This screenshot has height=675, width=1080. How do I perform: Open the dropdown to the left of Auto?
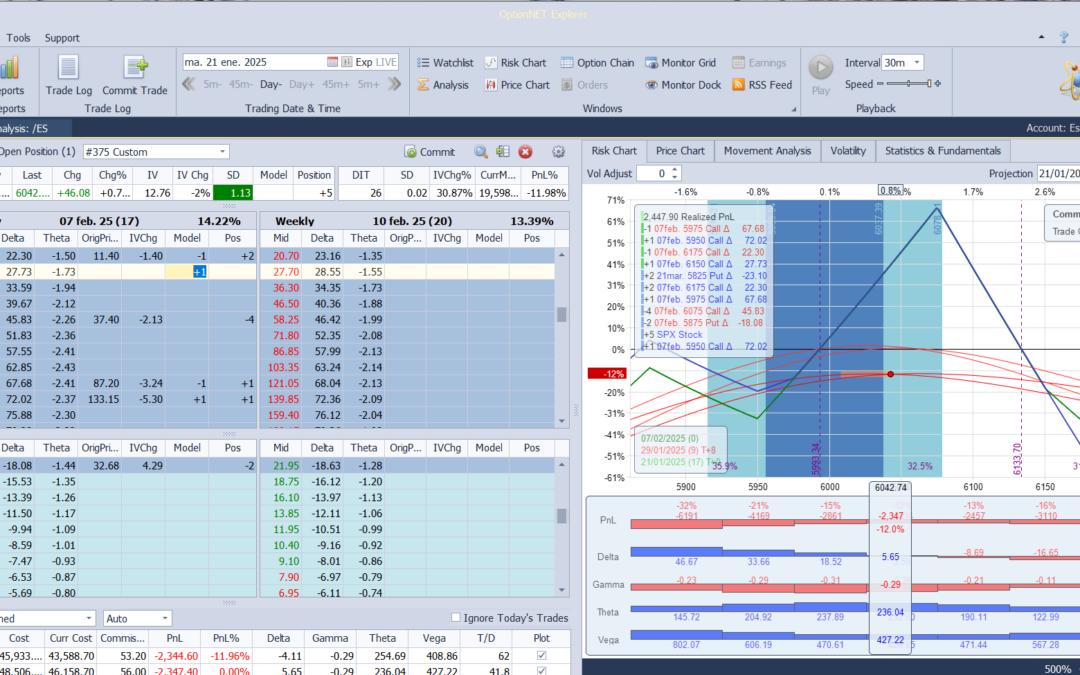point(88,619)
